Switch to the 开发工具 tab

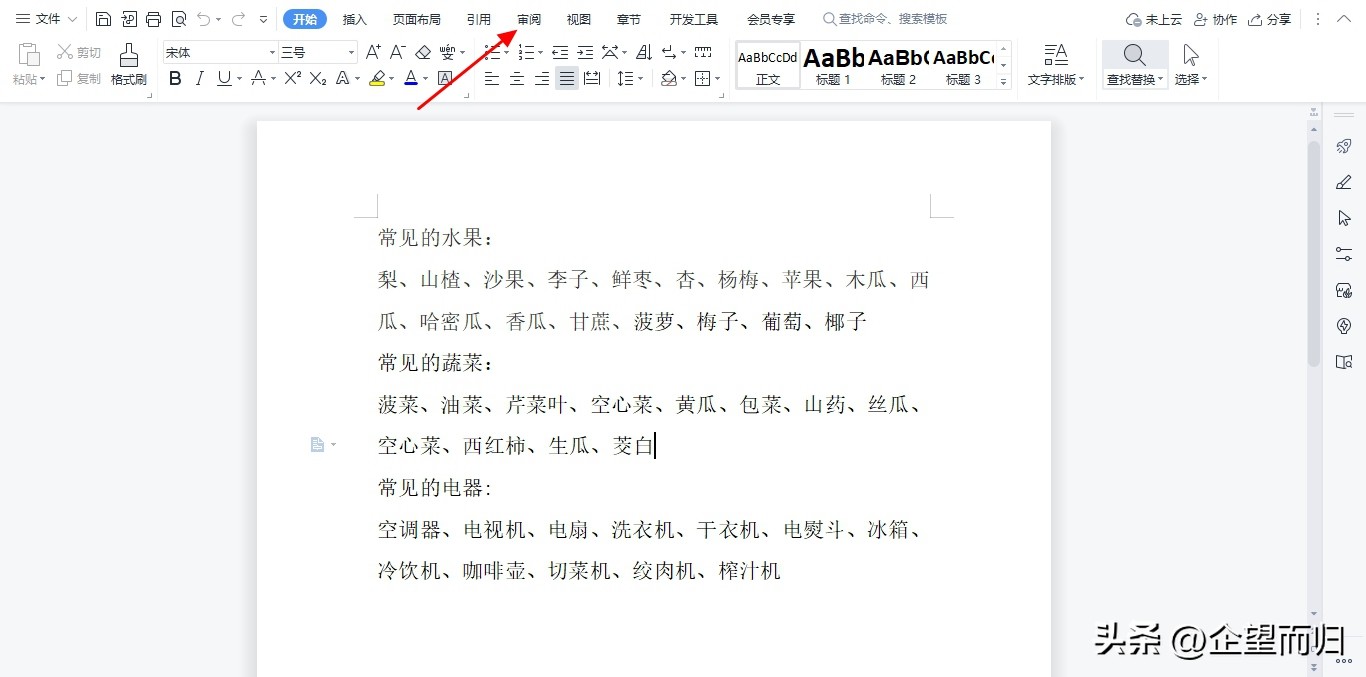(x=694, y=19)
